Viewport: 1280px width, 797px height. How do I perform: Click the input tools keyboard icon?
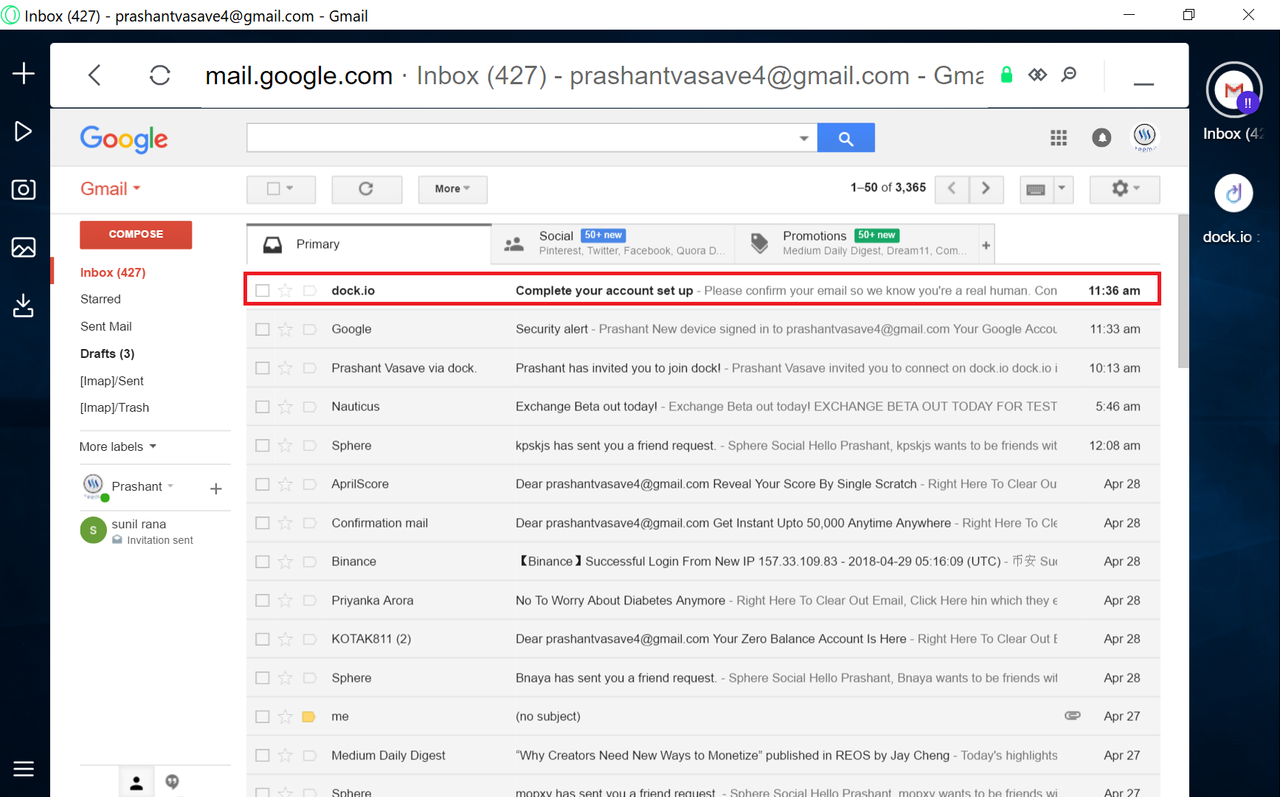[1036, 189]
